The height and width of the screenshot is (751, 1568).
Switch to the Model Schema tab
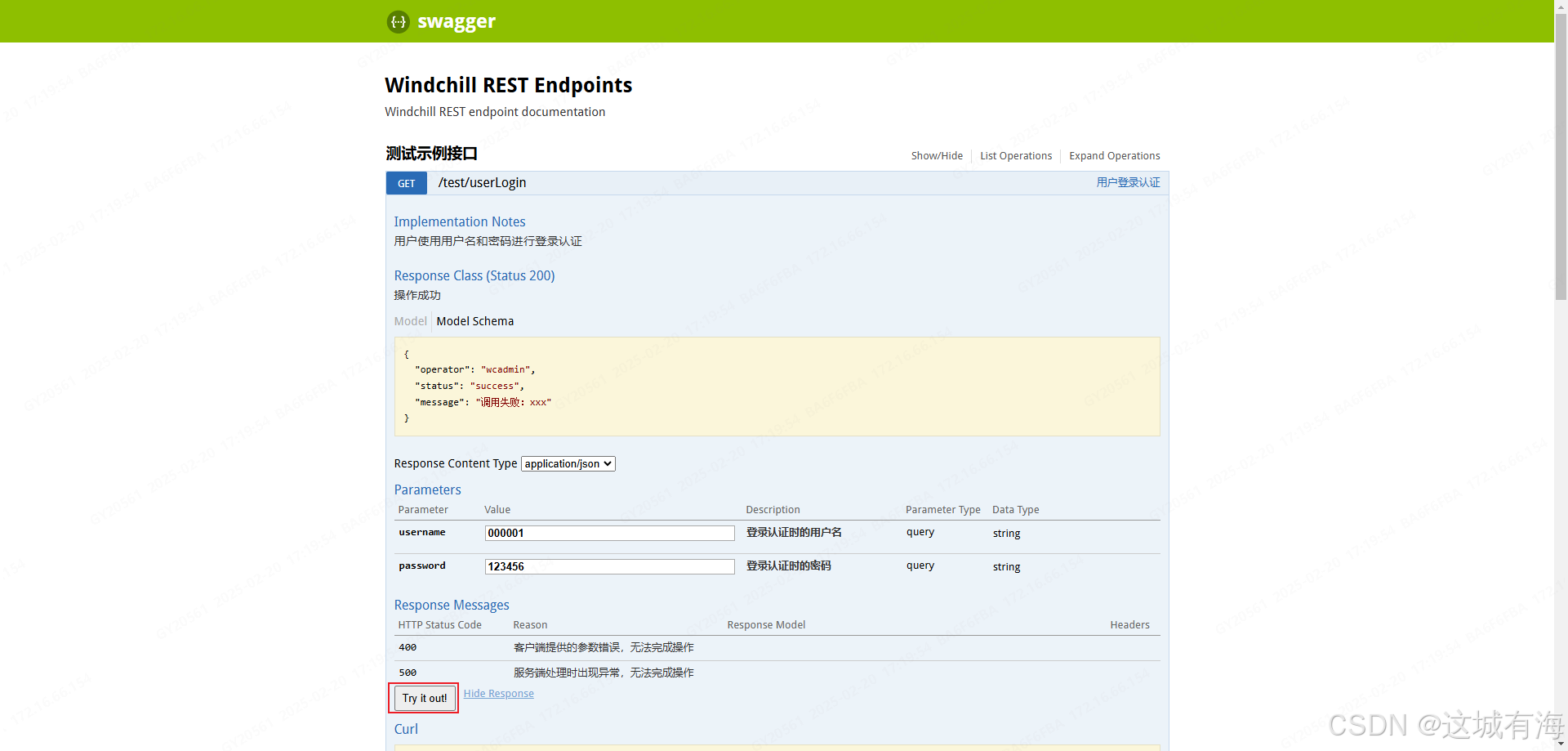click(475, 321)
